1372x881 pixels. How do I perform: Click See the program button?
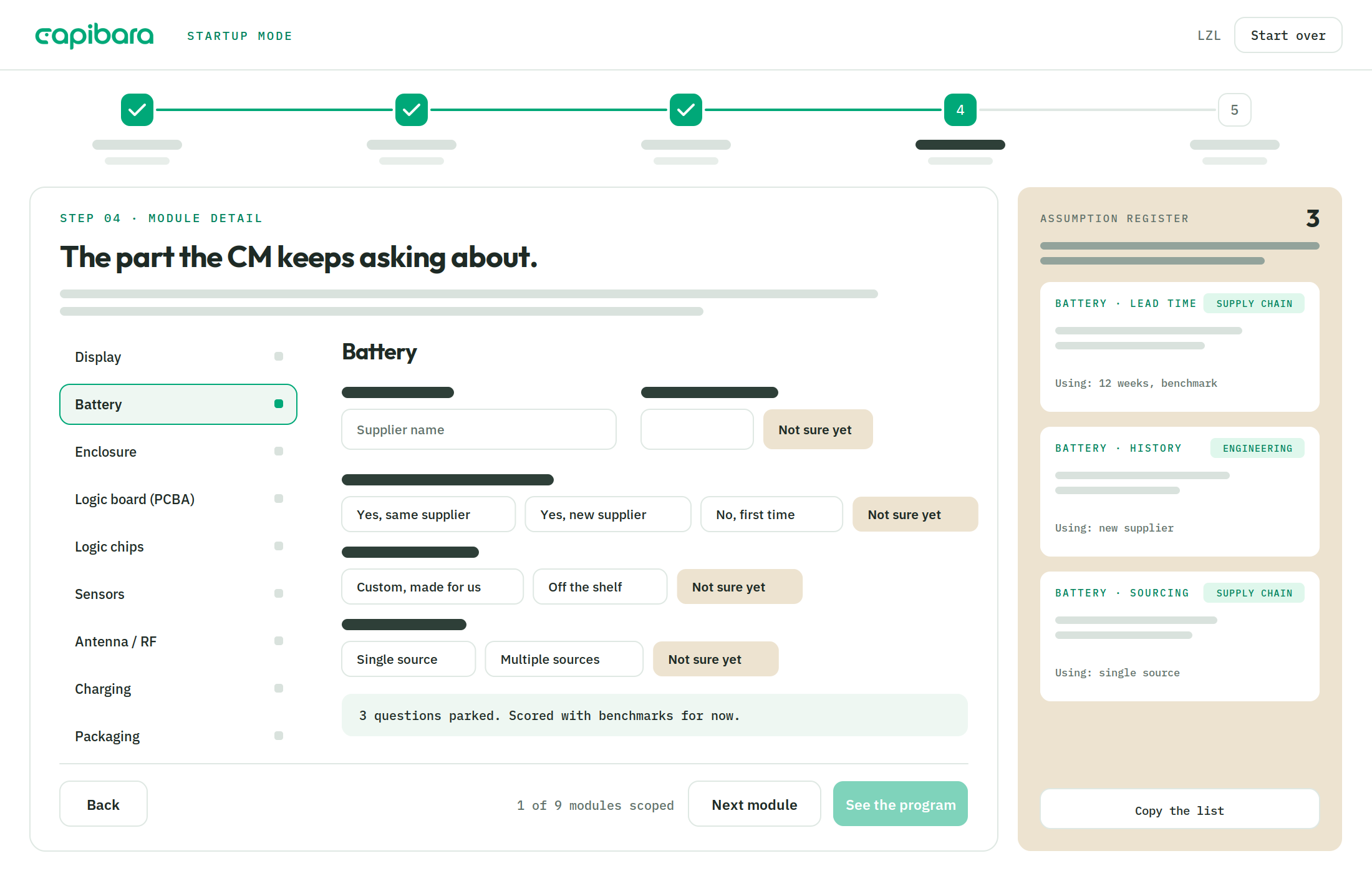point(901,804)
